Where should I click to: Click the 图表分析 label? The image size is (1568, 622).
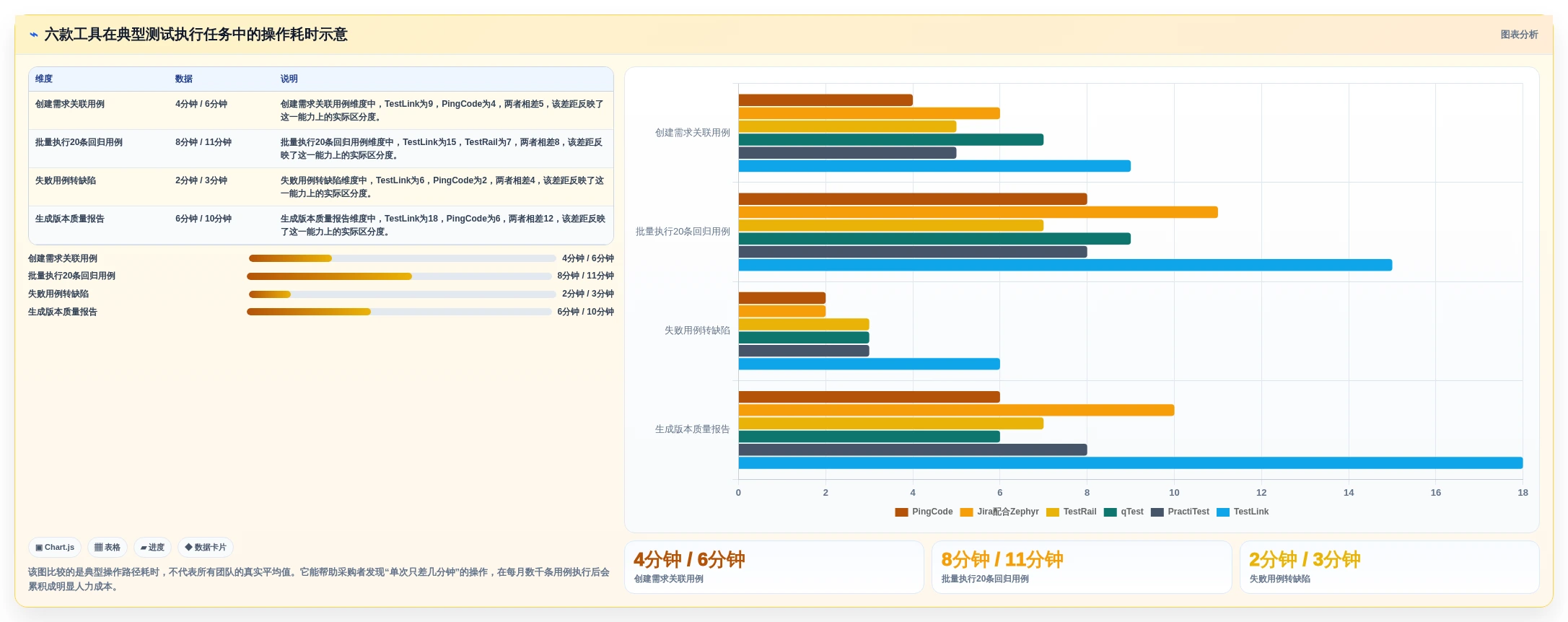pos(1519,35)
